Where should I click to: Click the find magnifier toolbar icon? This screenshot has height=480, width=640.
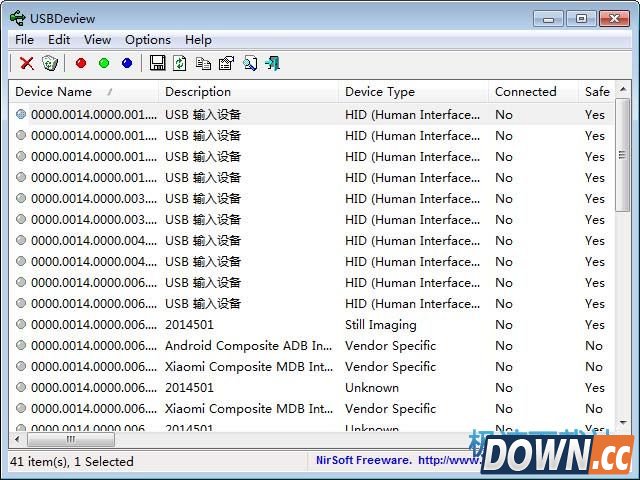(250, 63)
